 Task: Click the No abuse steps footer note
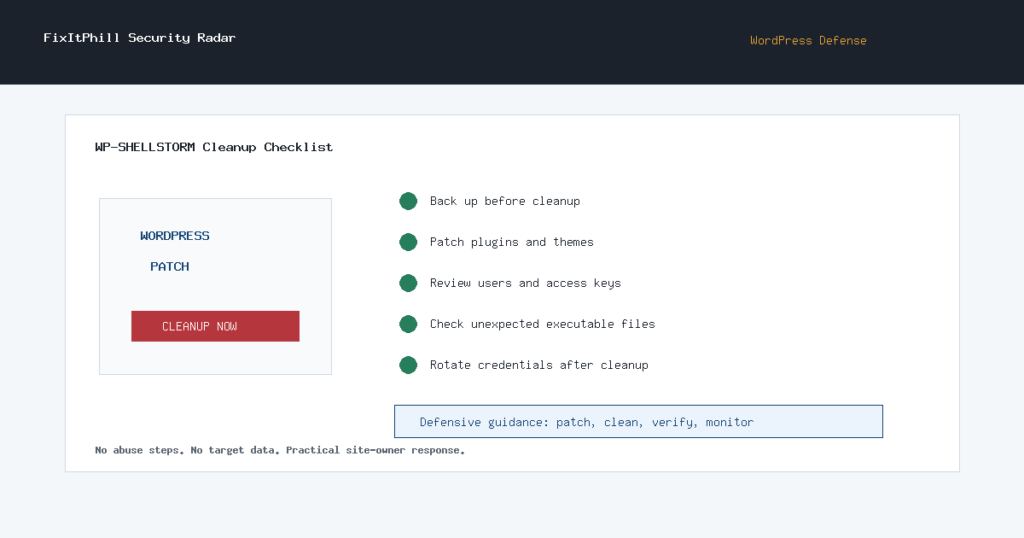pyautogui.click(x=280, y=450)
